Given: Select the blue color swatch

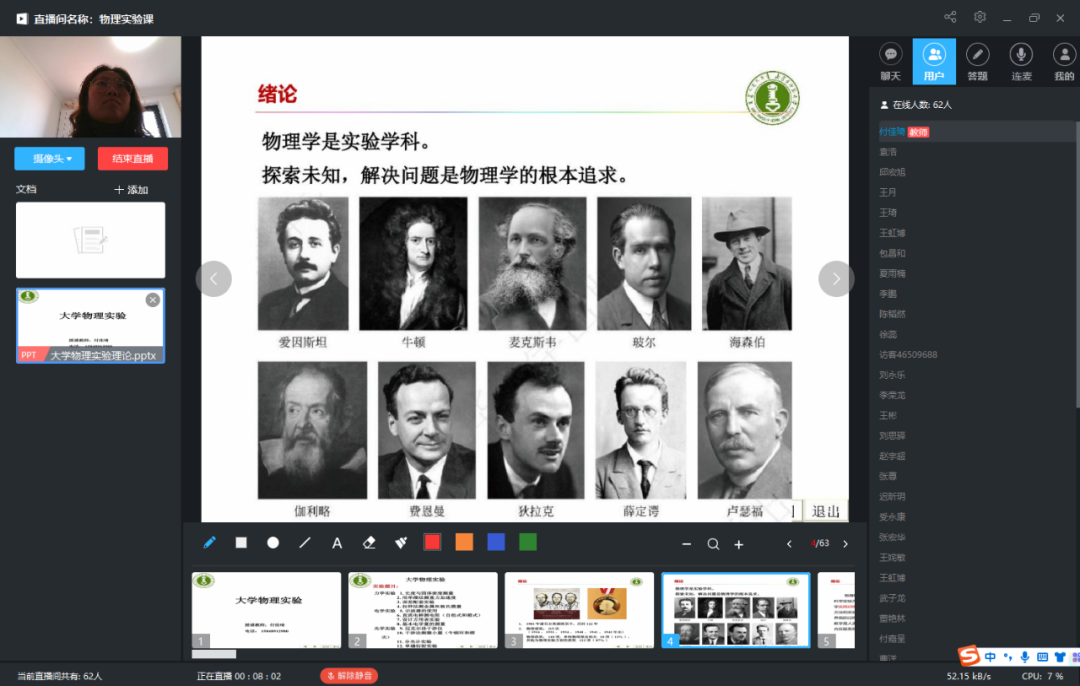Looking at the screenshot, I should click(x=496, y=543).
